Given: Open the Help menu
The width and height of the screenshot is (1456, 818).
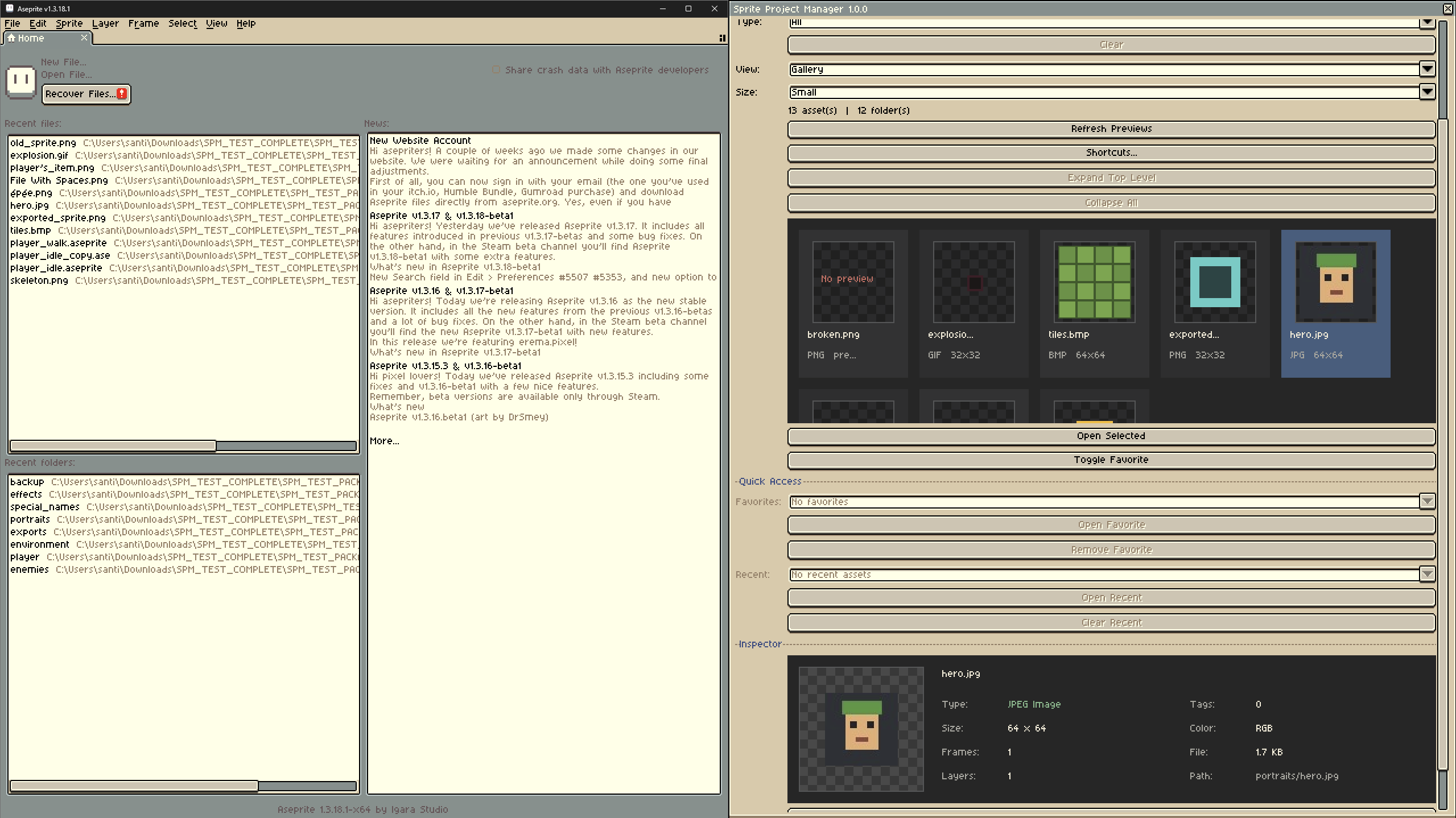Looking at the screenshot, I should pos(246,23).
